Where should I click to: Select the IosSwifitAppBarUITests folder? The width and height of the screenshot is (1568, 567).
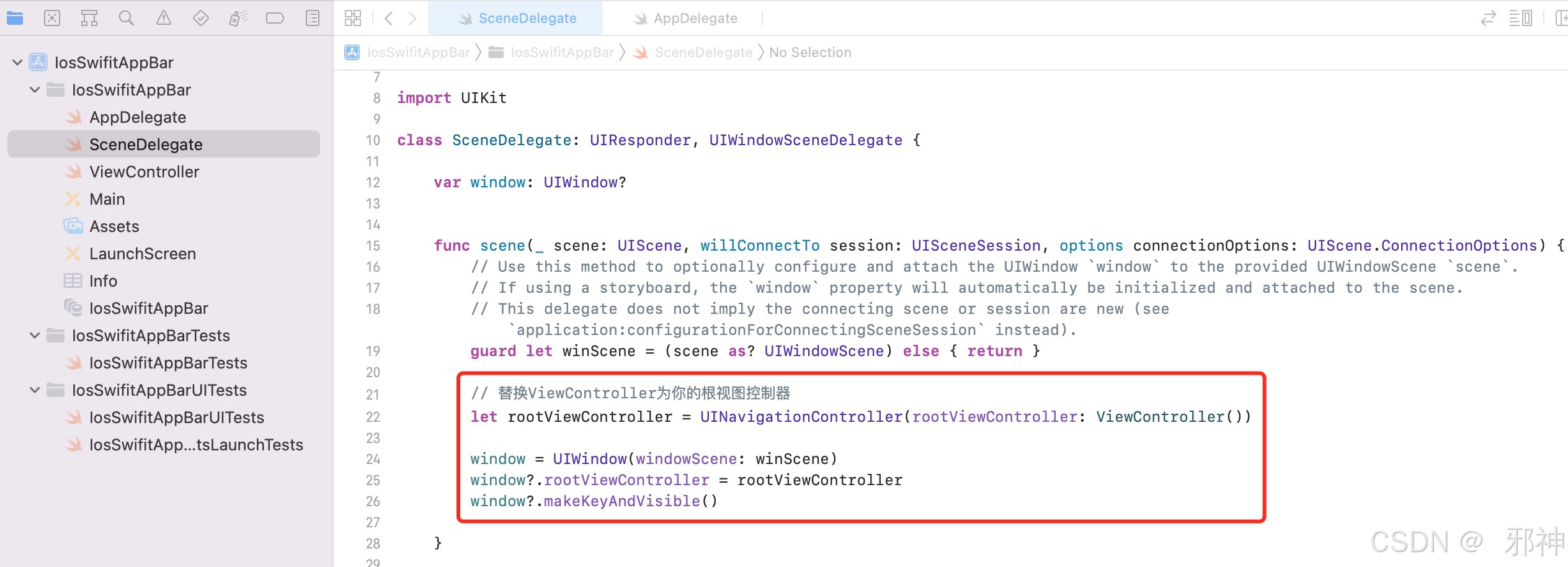(164, 390)
